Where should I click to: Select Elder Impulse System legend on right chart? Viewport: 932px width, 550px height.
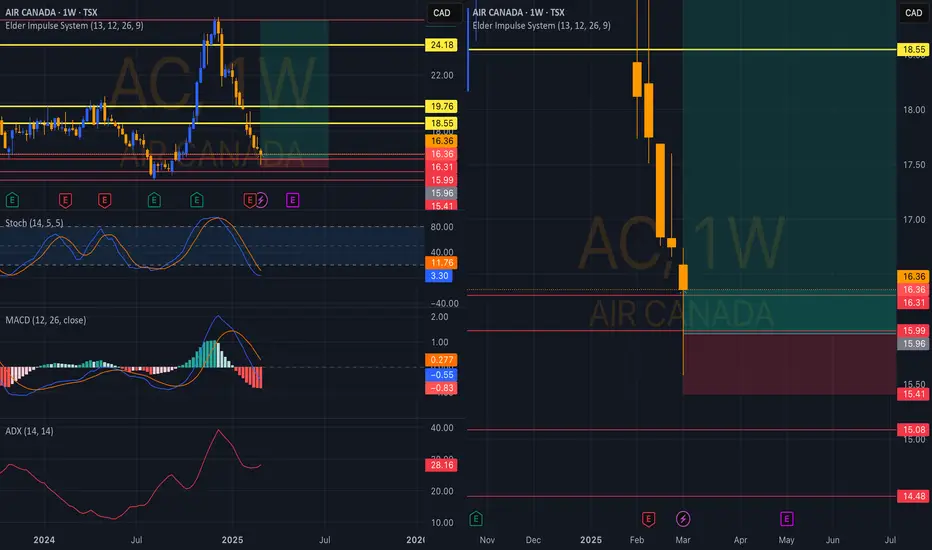click(x=541, y=26)
